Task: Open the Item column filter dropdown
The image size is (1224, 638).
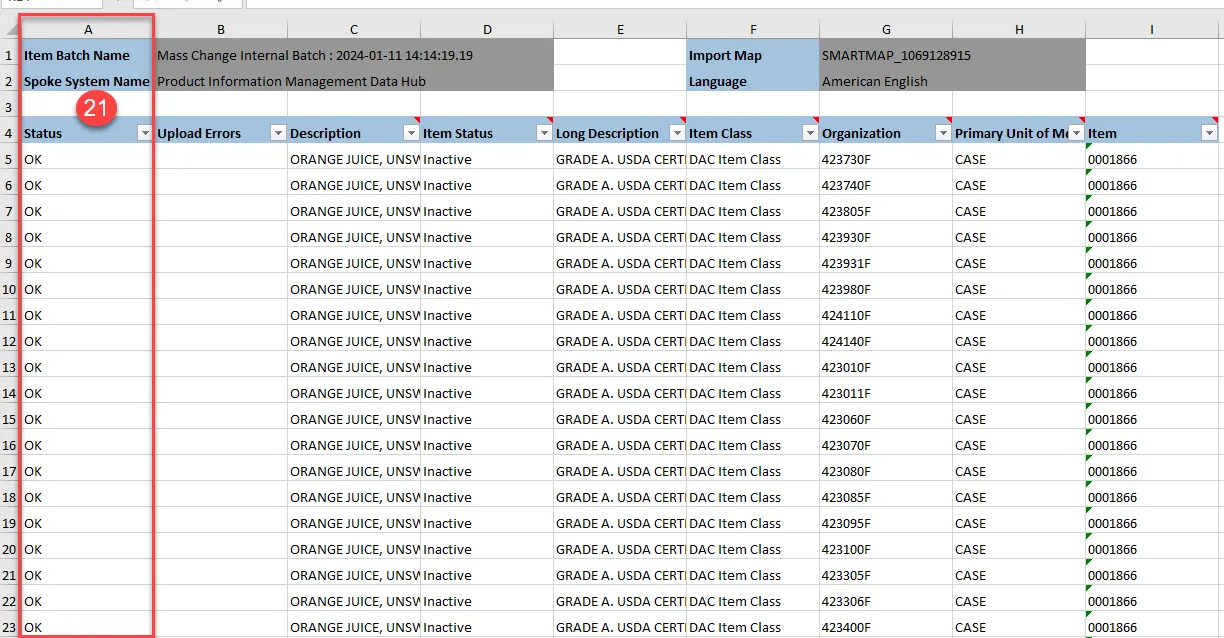Action: tap(1208, 133)
